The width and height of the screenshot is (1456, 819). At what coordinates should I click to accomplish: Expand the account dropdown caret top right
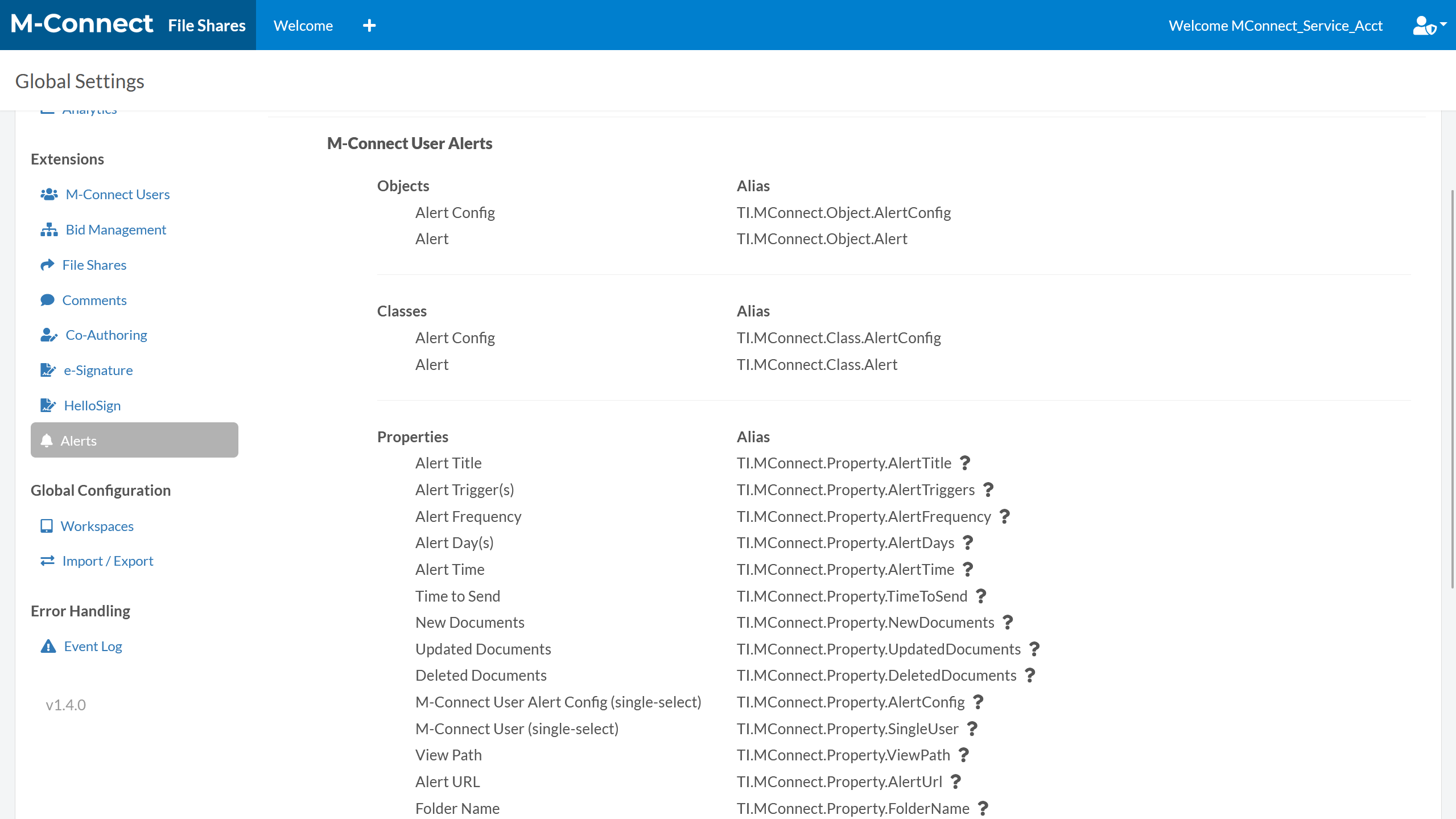tap(1444, 24)
